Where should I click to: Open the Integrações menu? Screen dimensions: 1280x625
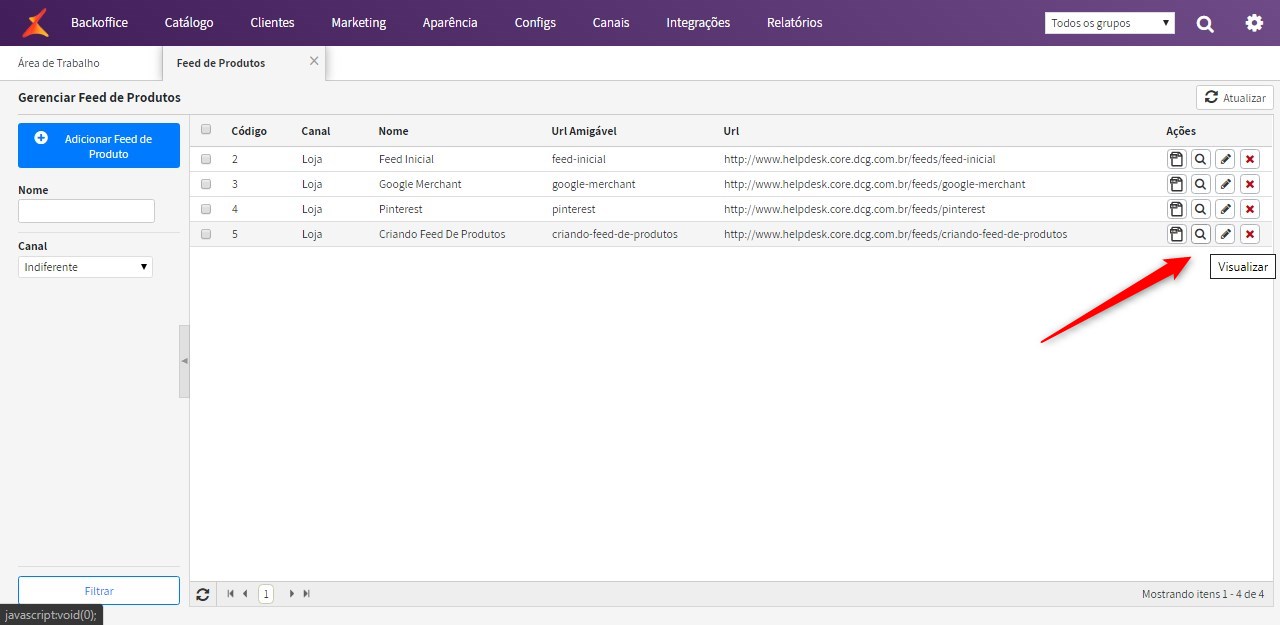(698, 23)
